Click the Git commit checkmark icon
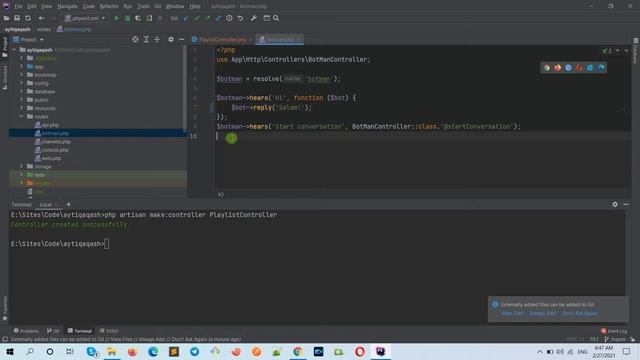This screenshot has height=360, width=640. click(x=197, y=18)
